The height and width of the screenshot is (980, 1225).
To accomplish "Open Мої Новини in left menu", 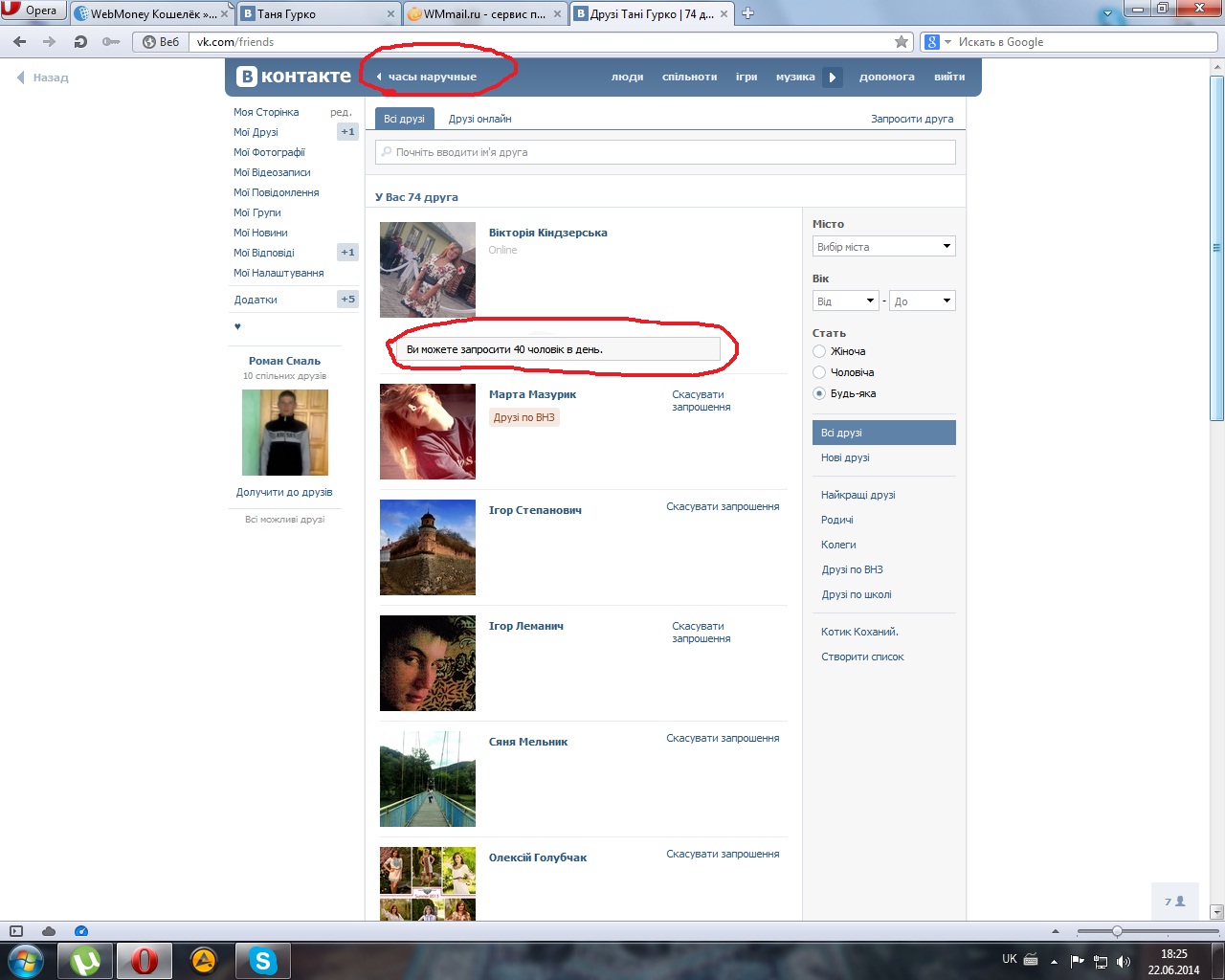I will pyautogui.click(x=260, y=233).
